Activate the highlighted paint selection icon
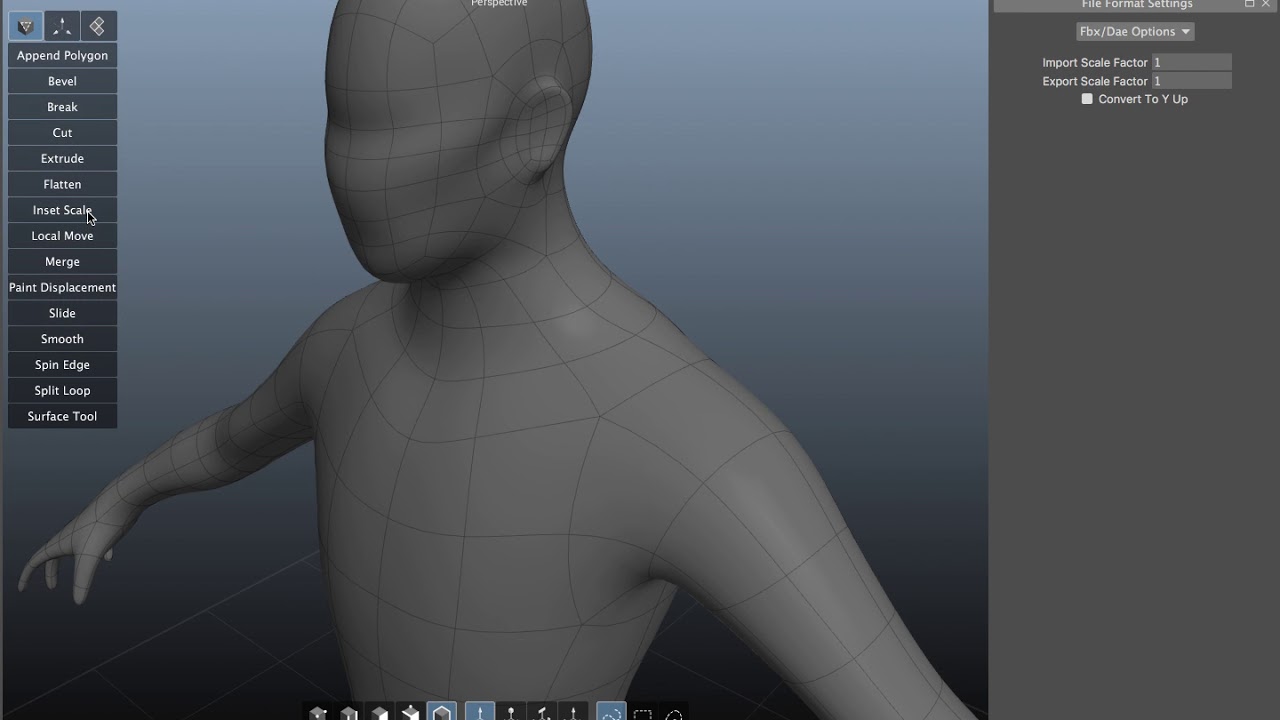The width and height of the screenshot is (1280, 720). point(611,713)
